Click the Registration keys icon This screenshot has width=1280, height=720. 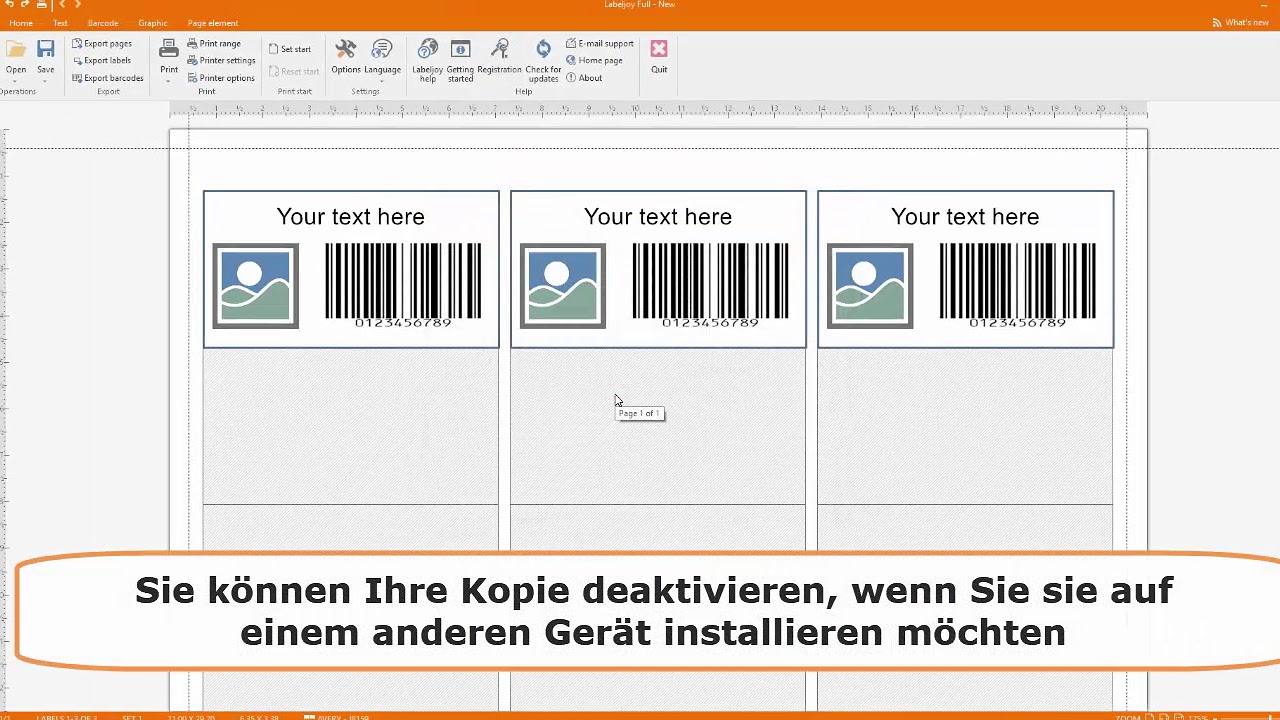pos(500,50)
